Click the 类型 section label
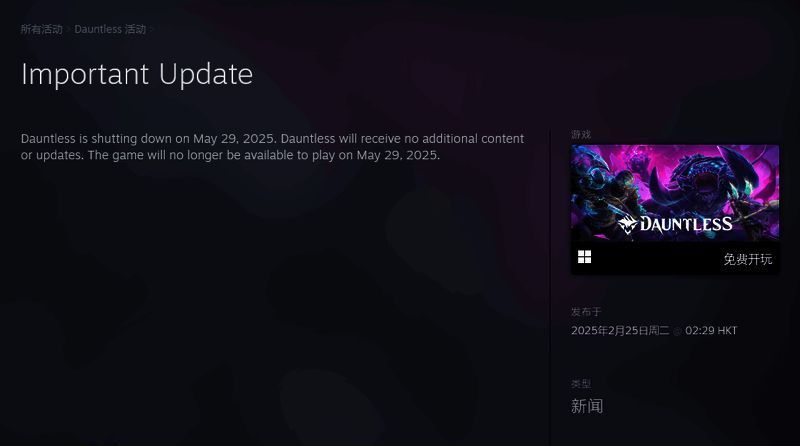Screen dimensions: 800x446 click(x=581, y=383)
